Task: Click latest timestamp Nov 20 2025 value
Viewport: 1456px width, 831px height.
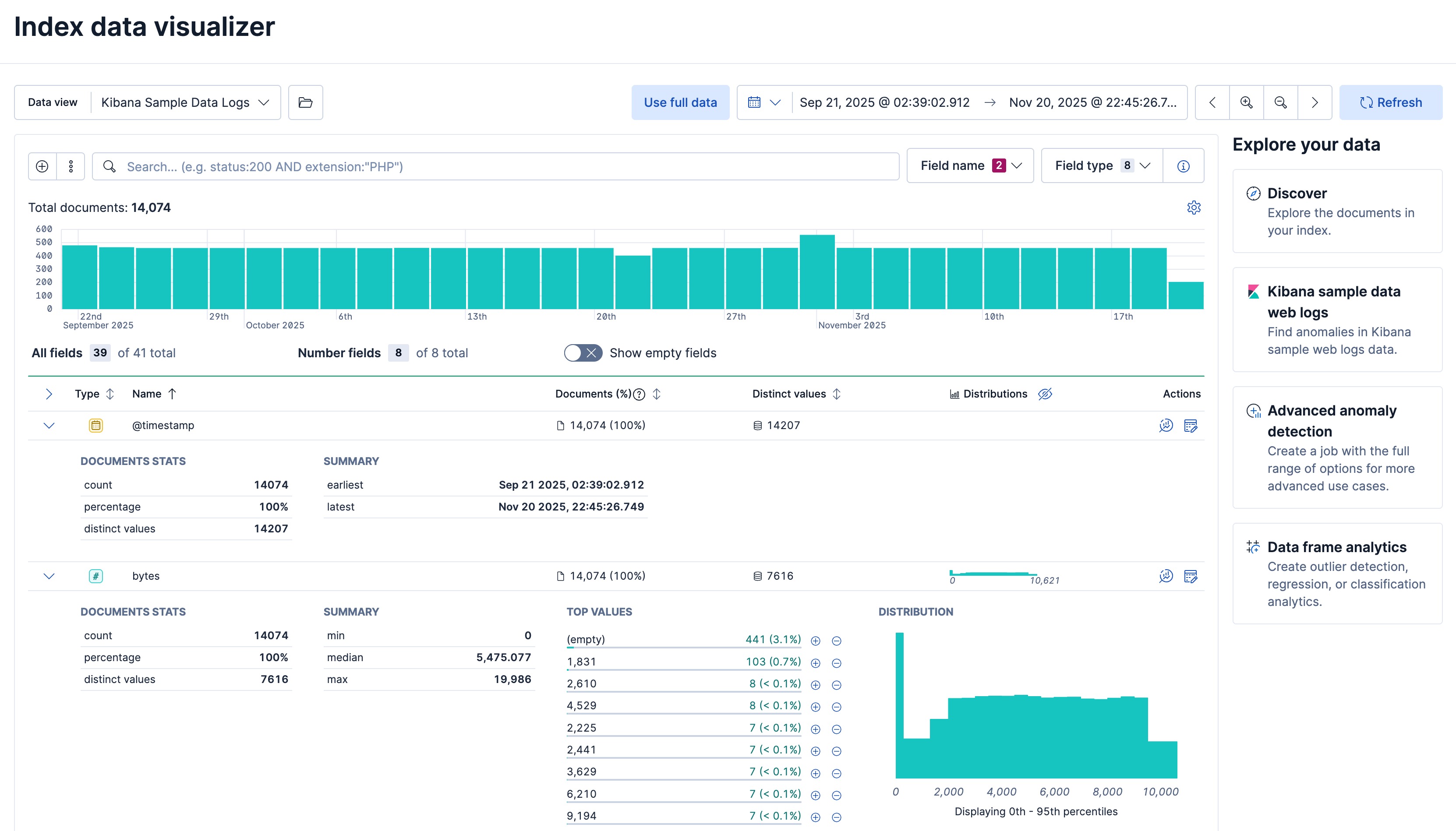Action: click(571, 507)
